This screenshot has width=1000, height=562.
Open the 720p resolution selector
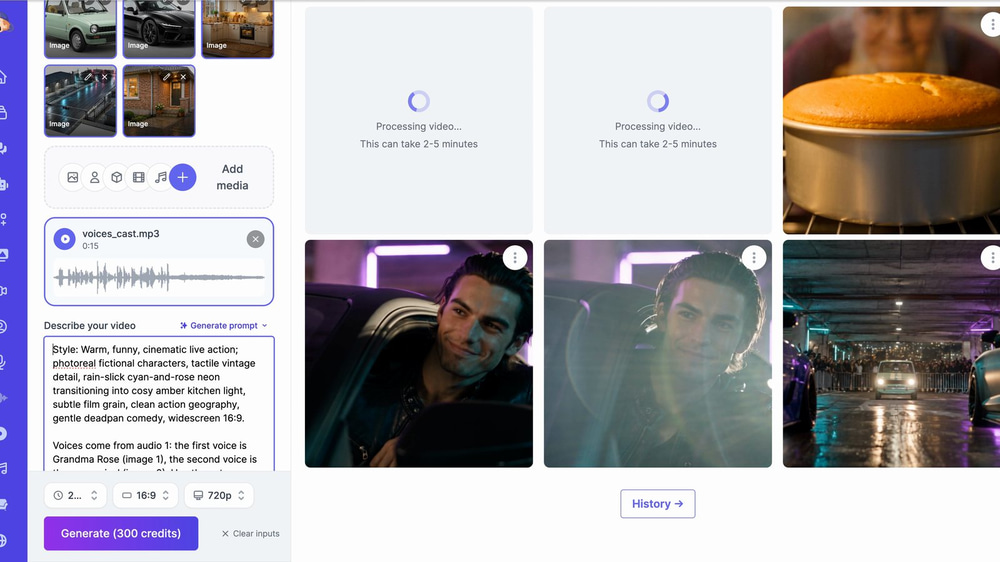tap(219, 495)
